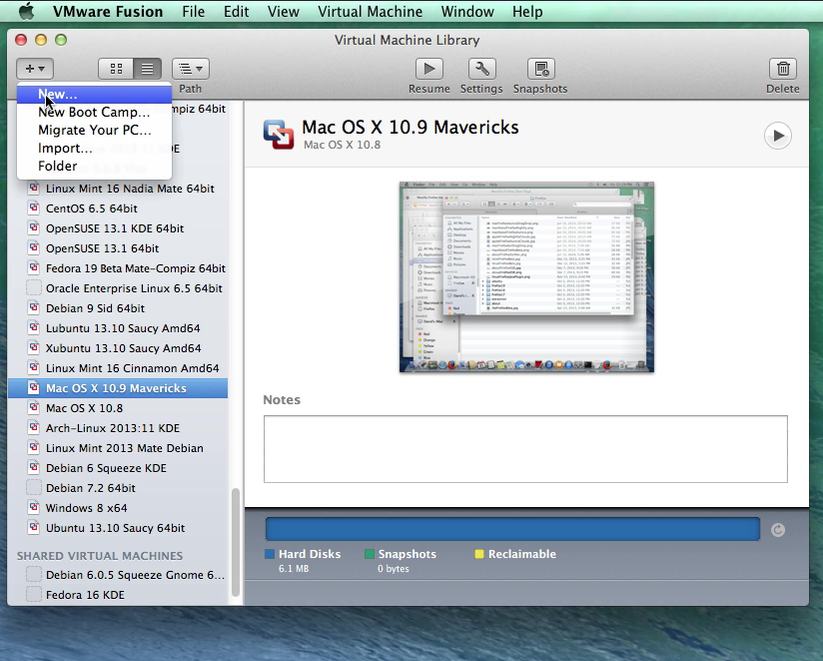The height and width of the screenshot is (661, 823).
Task: Select shared VM Debian 6.0.5 Squeeze Gnome
Action: (x=118, y=575)
